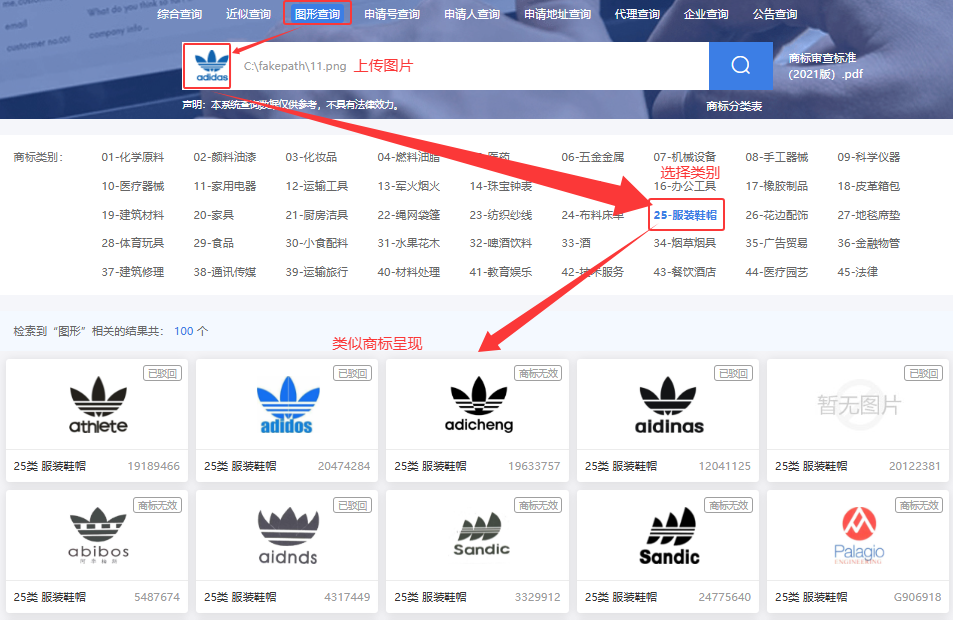Open the 申请号查询 tab
The height and width of the screenshot is (620, 953).
coord(391,14)
